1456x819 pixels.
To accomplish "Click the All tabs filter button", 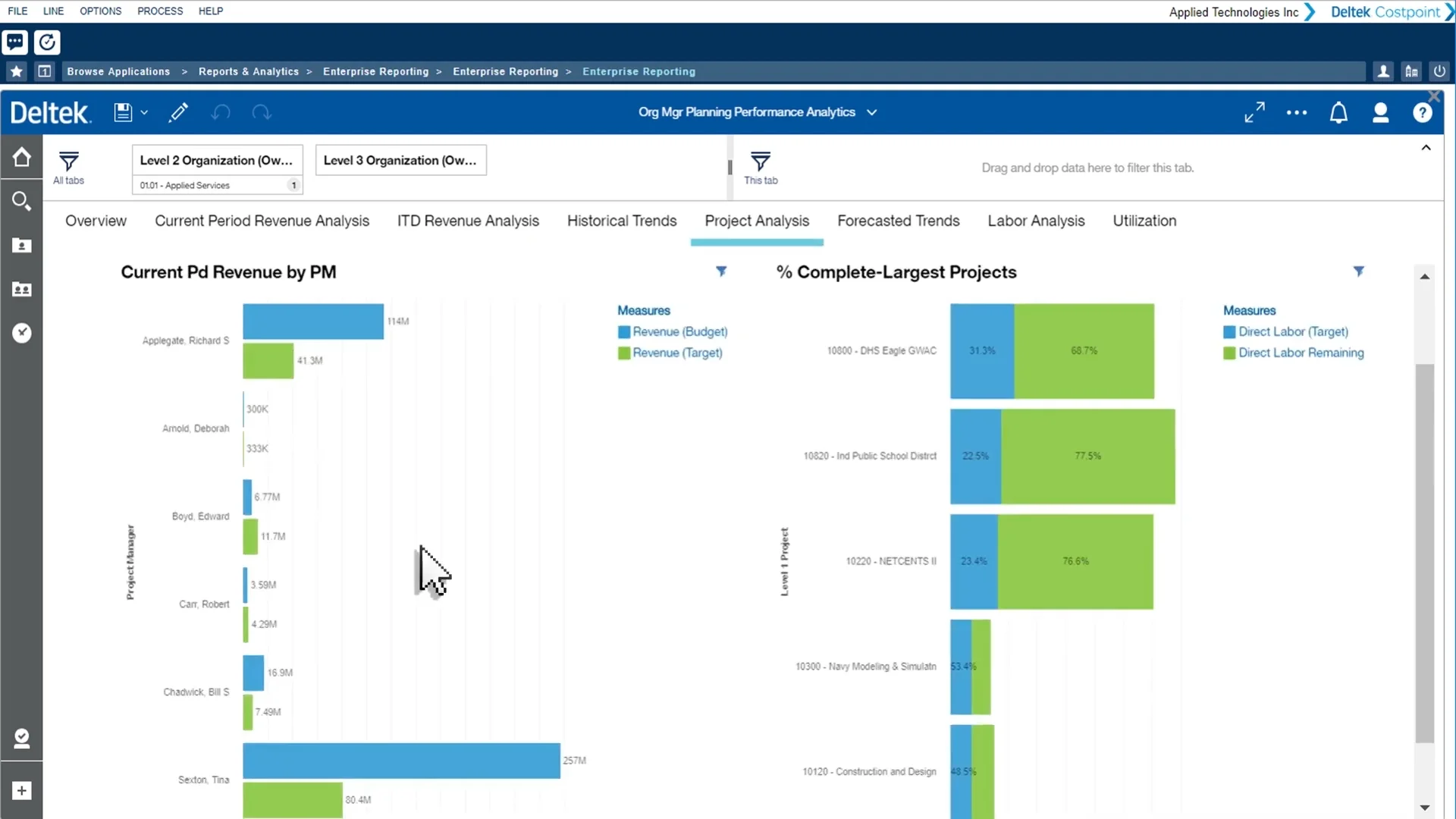I will pyautogui.click(x=68, y=168).
